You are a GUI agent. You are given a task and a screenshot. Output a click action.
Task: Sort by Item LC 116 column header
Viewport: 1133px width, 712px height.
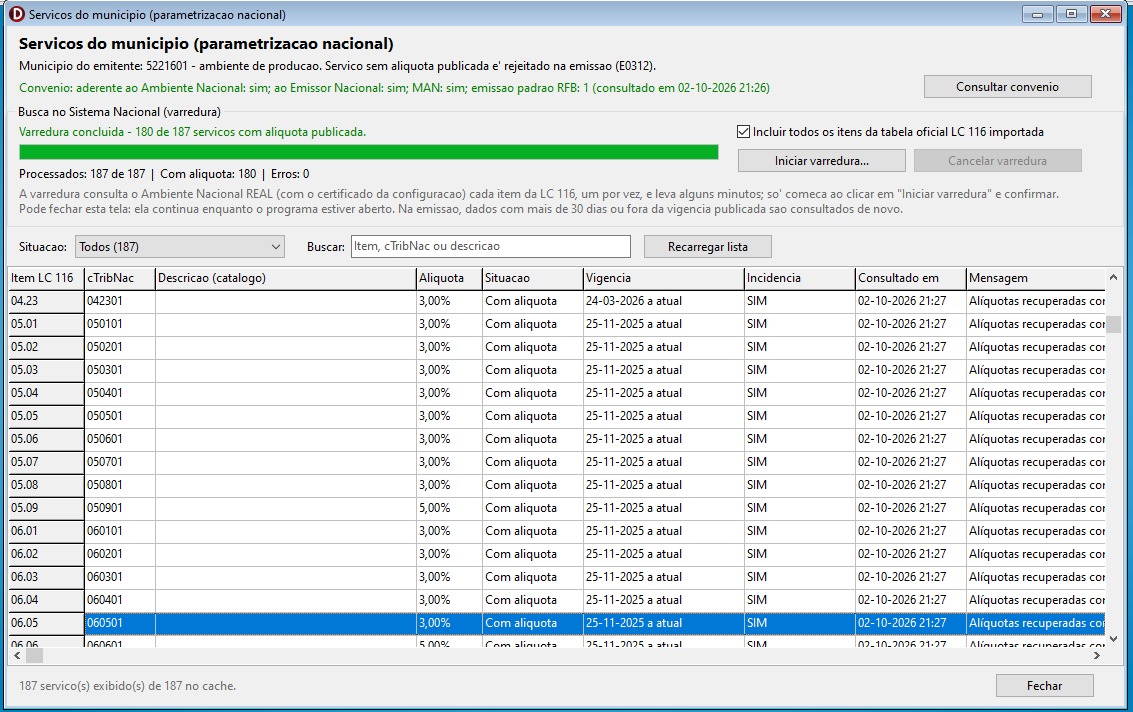[46, 278]
